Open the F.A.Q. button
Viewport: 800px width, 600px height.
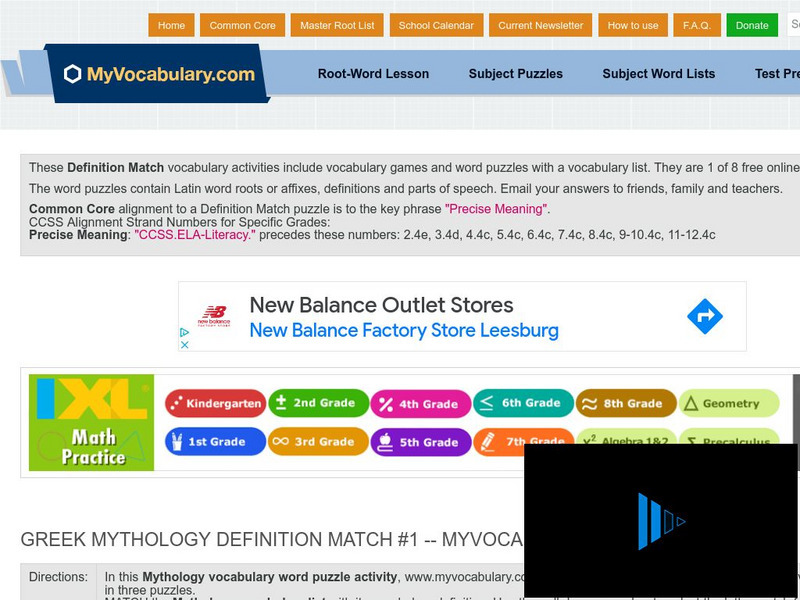click(x=697, y=26)
